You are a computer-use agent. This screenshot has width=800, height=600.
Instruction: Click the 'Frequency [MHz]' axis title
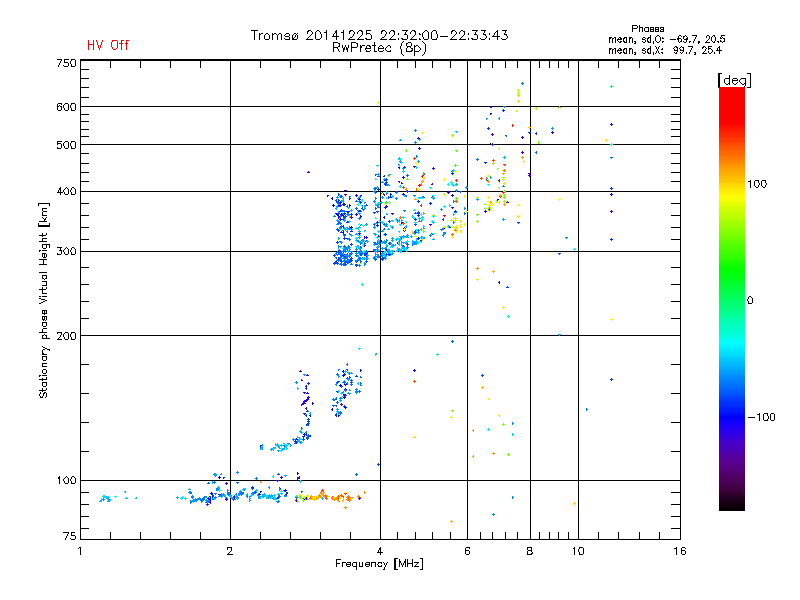coord(379,564)
